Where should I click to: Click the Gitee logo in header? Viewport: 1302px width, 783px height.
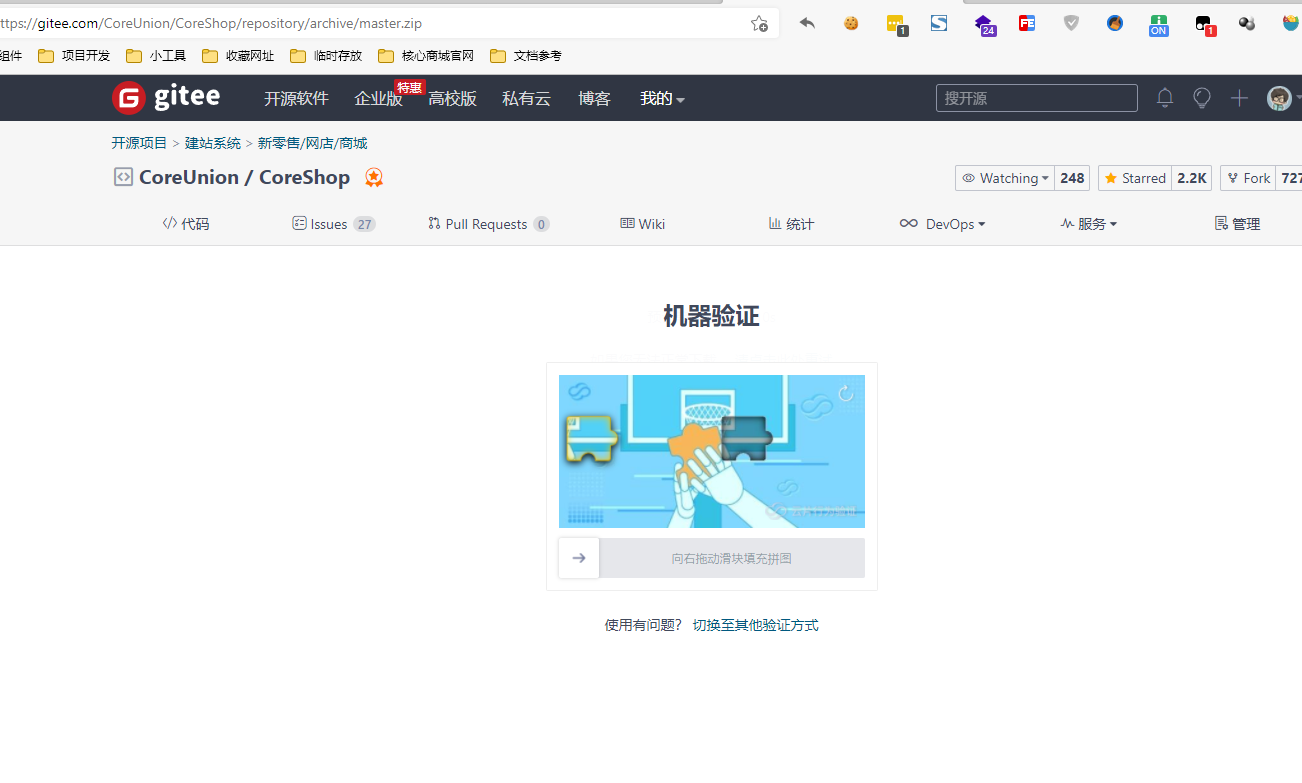[x=166, y=98]
